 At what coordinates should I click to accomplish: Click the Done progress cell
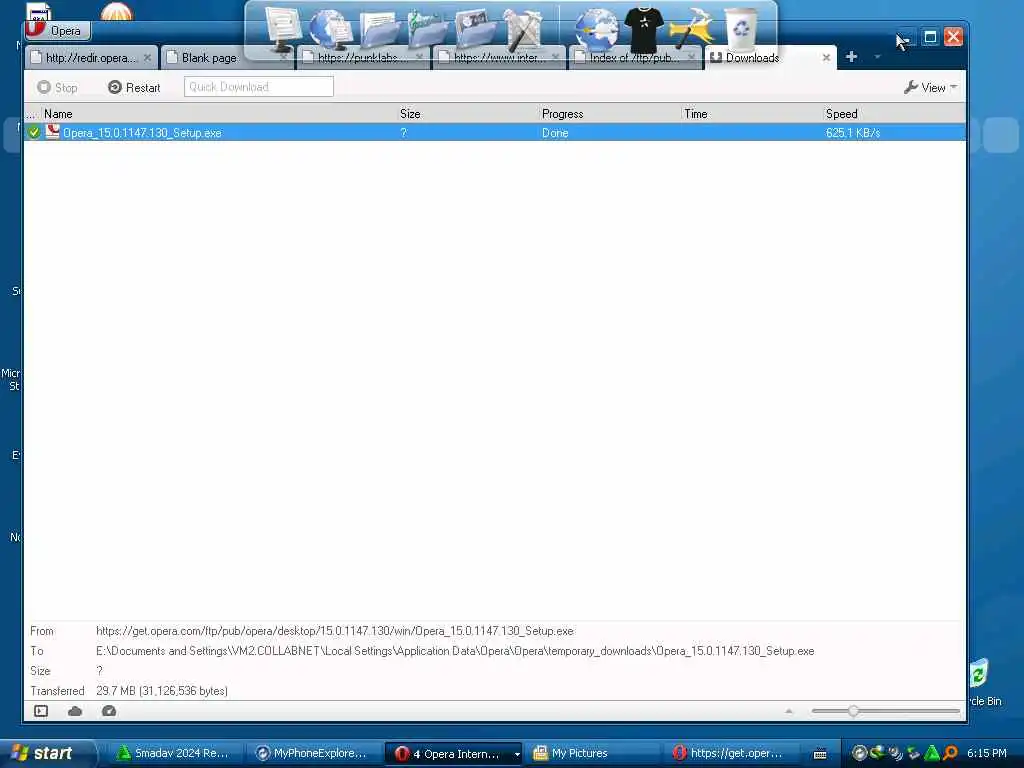pyautogui.click(x=555, y=133)
